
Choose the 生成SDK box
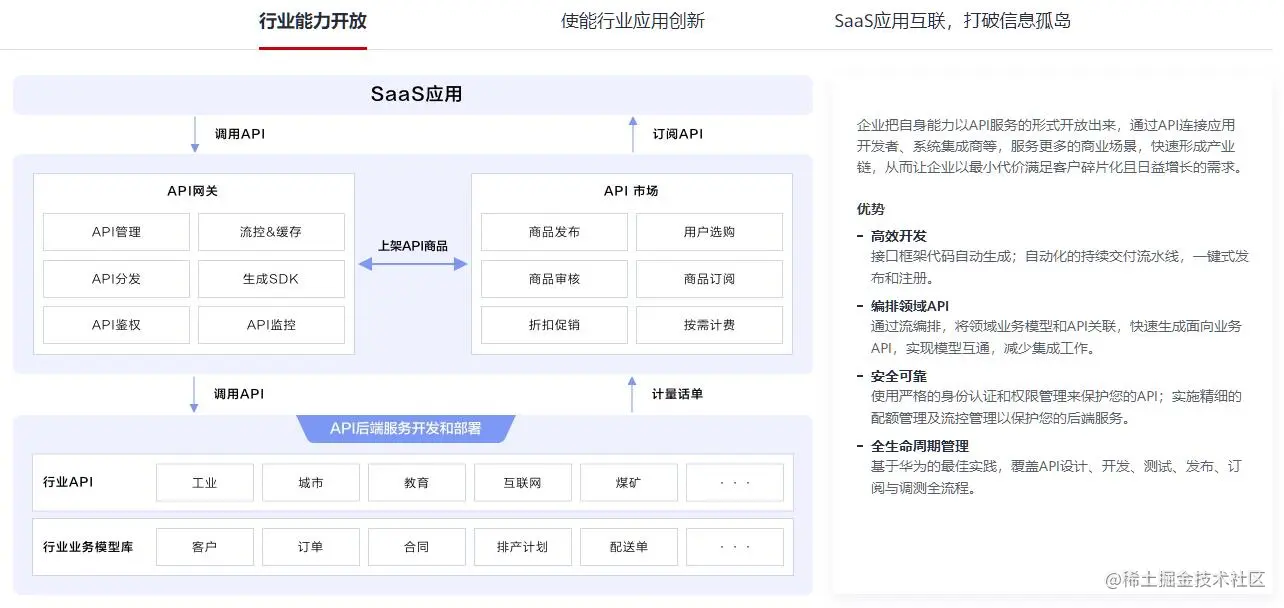(271, 279)
